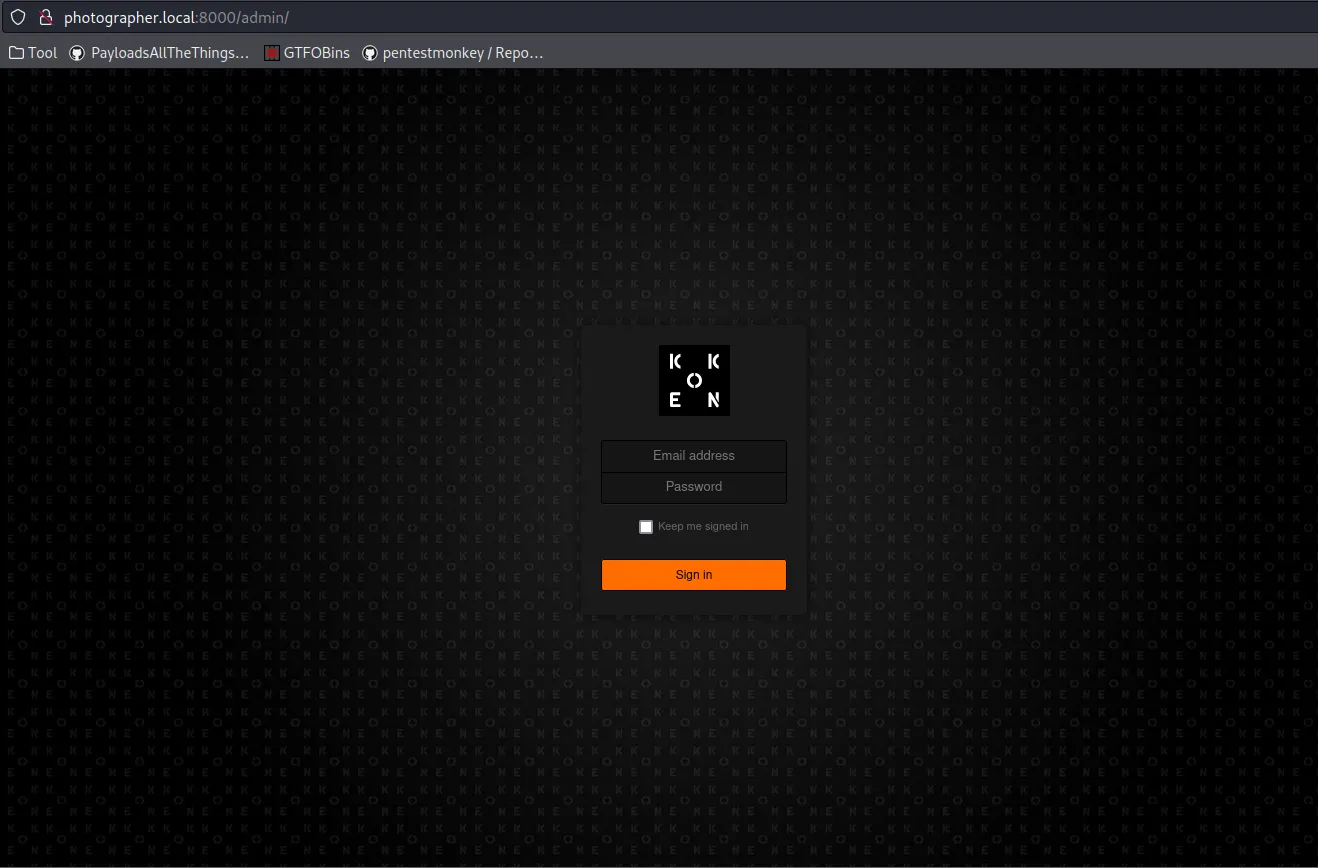Click the "Keep me signed in" label text
The image size is (1318, 868).
click(x=703, y=527)
